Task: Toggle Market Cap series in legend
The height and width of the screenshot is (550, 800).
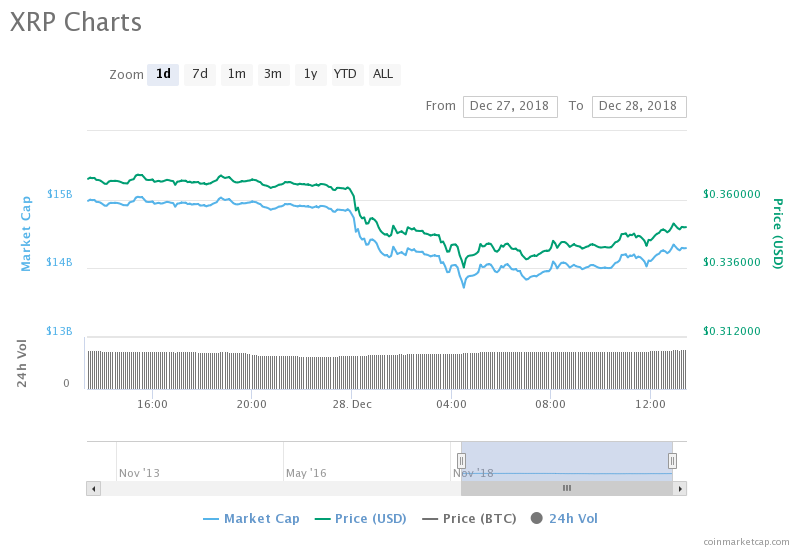Action: 252,519
